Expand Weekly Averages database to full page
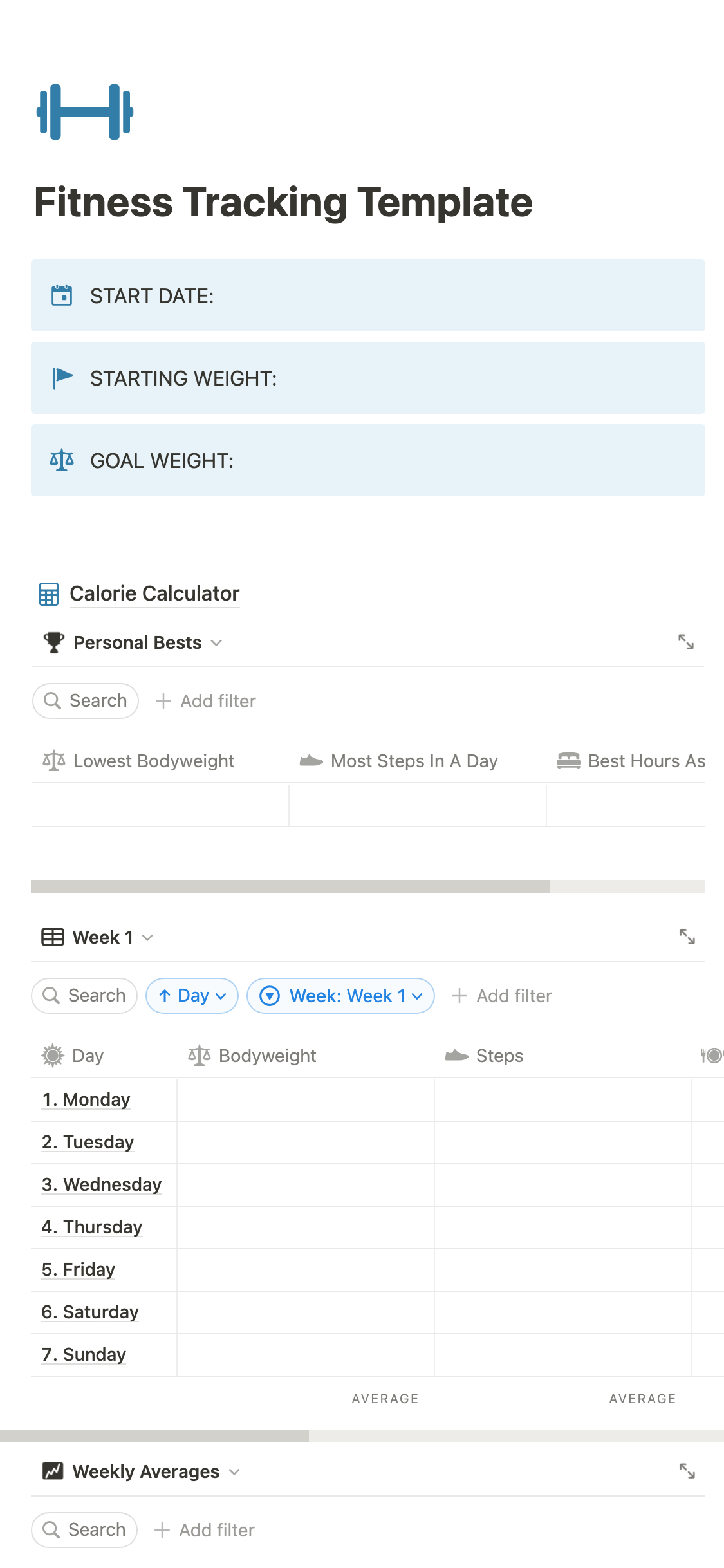This screenshot has height=1568, width=724. [x=687, y=1471]
